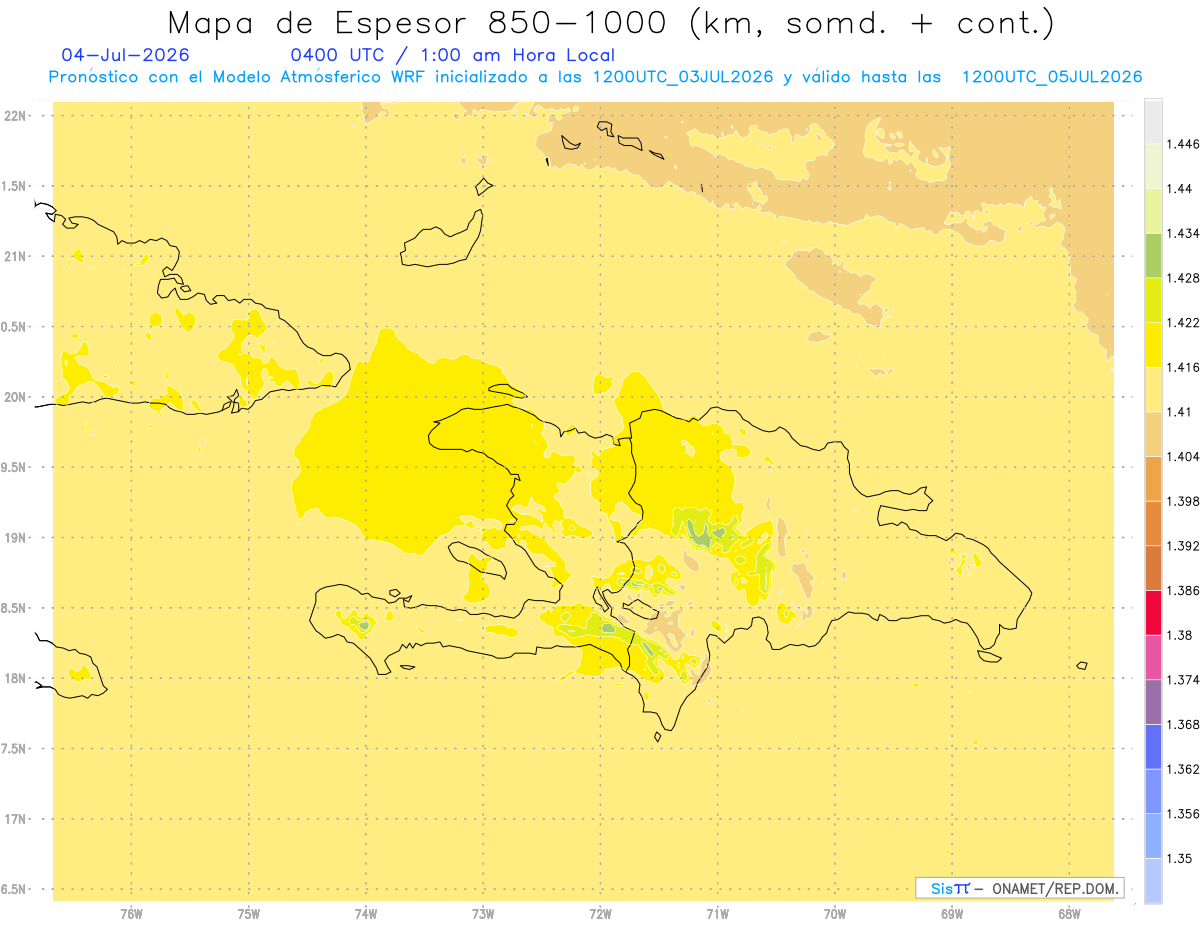Viewport: 1200px width, 927px height.
Task: Click the legend value '1.392'
Action: pos(1184,546)
